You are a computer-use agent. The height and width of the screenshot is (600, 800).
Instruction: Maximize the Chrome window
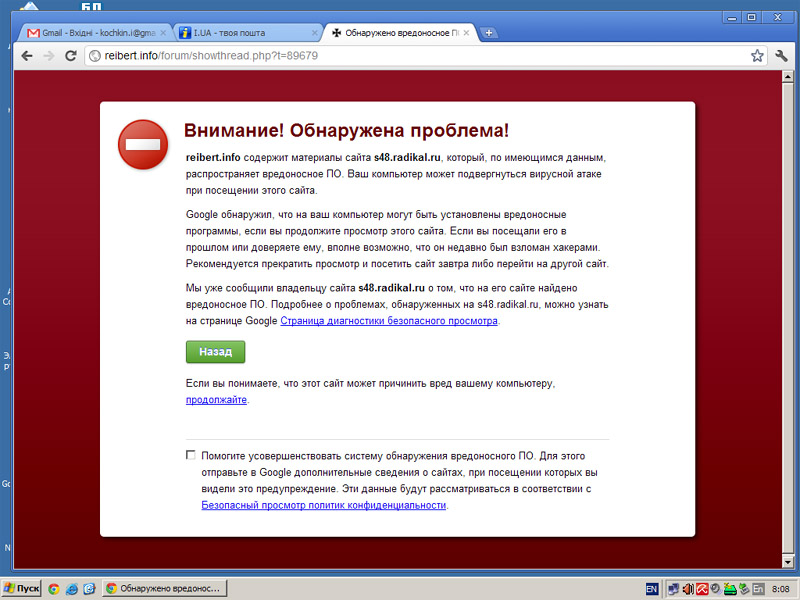(x=751, y=17)
